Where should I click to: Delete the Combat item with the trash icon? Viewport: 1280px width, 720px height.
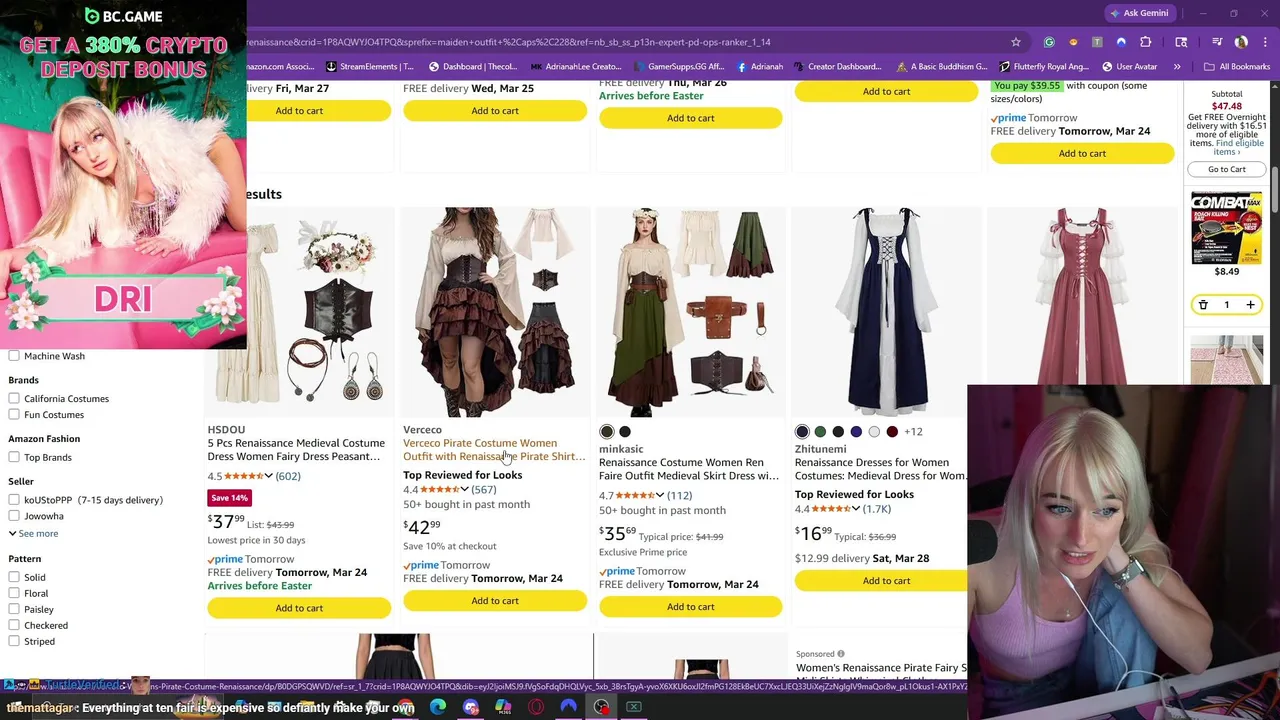pyautogui.click(x=1203, y=305)
